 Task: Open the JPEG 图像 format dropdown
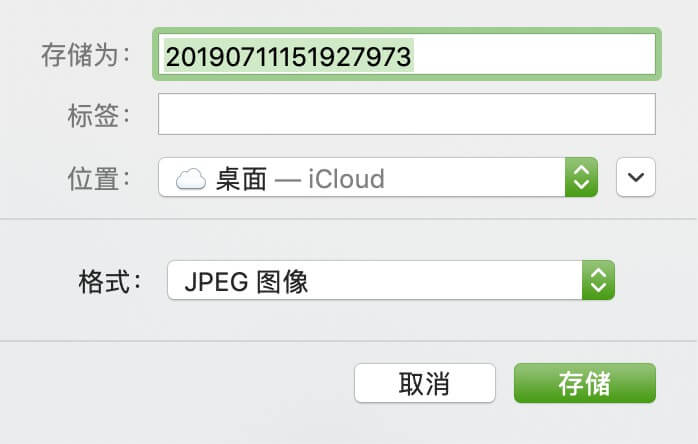click(391, 280)
